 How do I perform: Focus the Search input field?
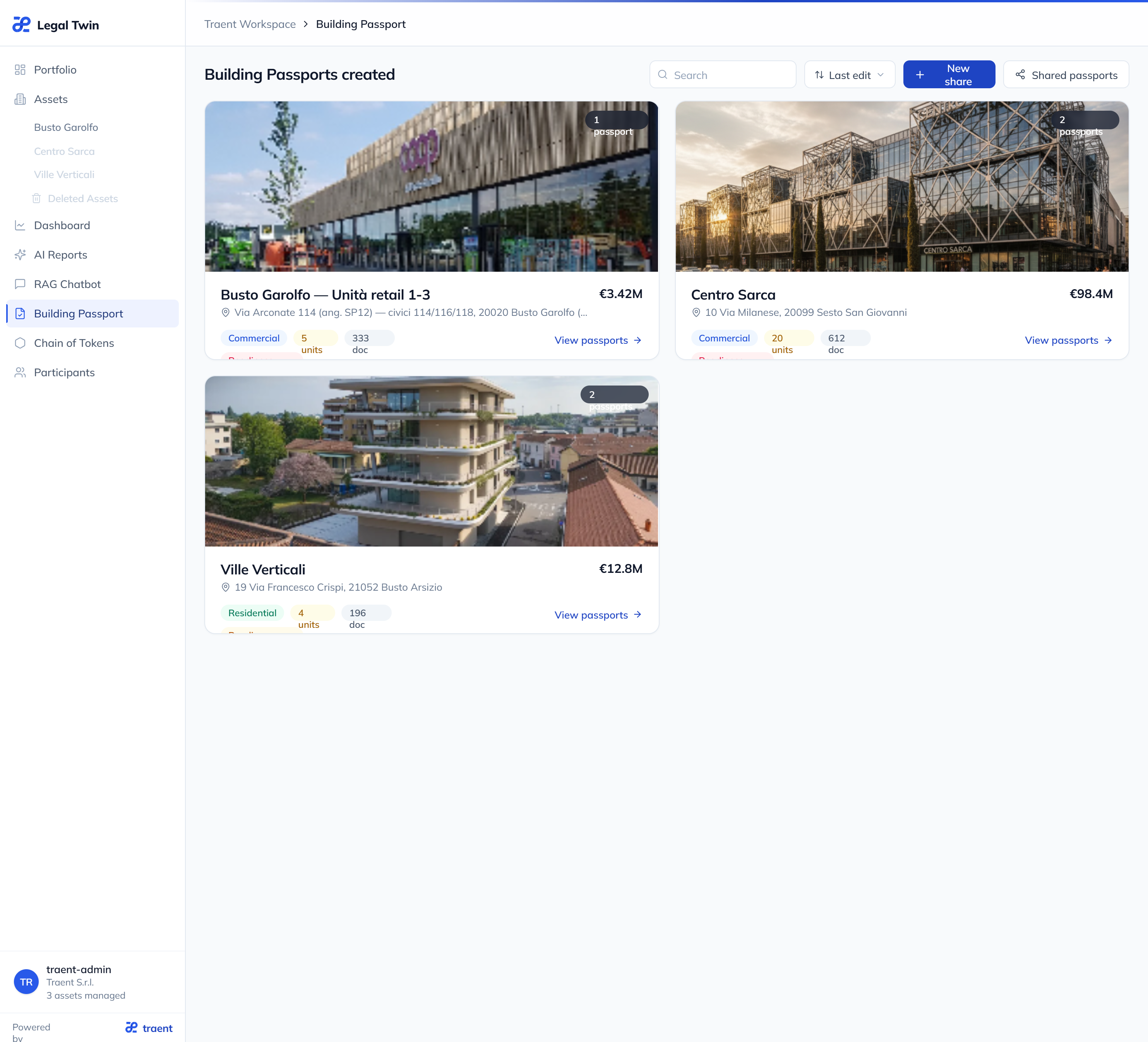point(722,75)
